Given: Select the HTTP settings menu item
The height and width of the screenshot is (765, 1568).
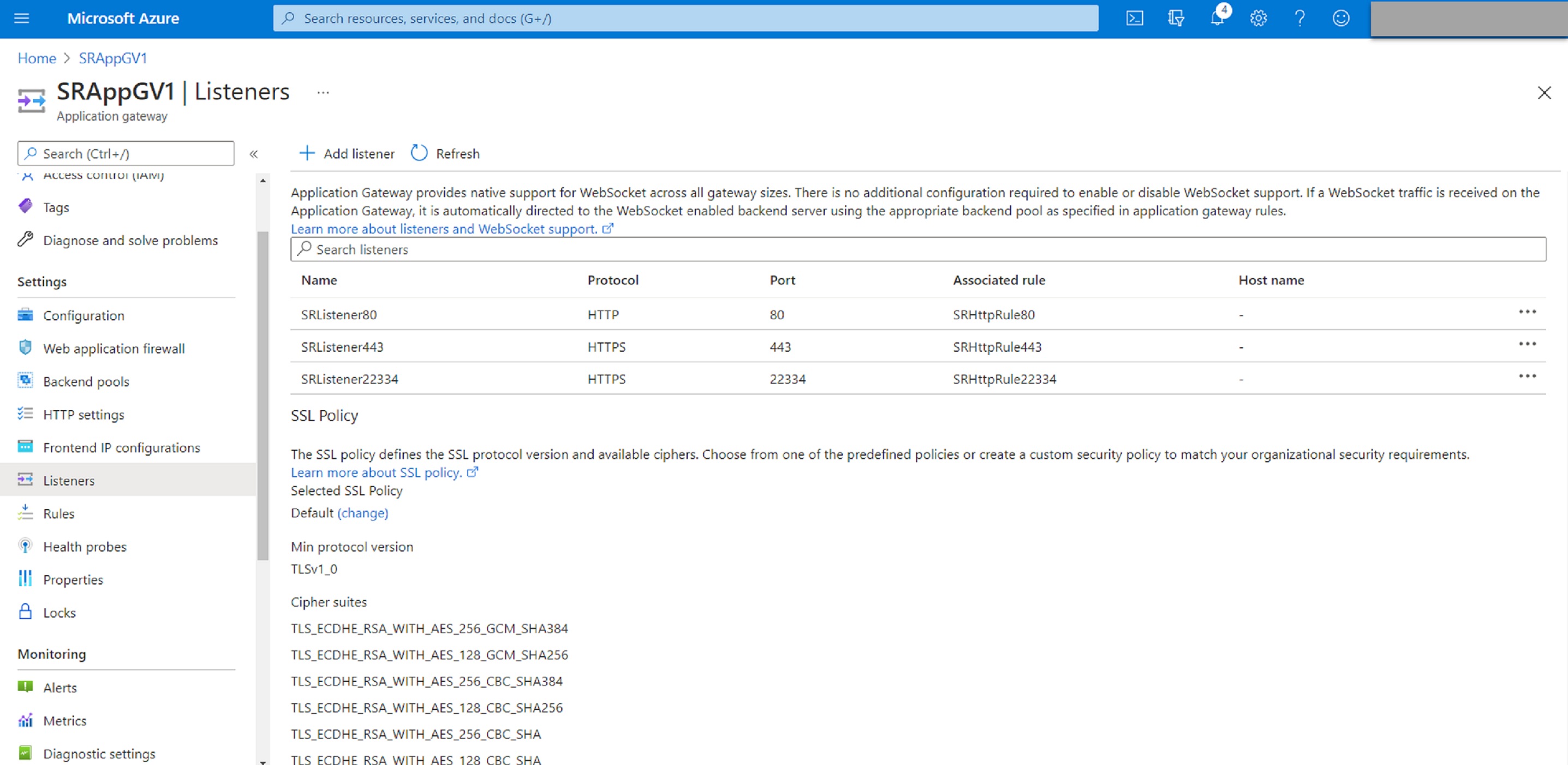Looking at the screenshot, I should 83,414.
